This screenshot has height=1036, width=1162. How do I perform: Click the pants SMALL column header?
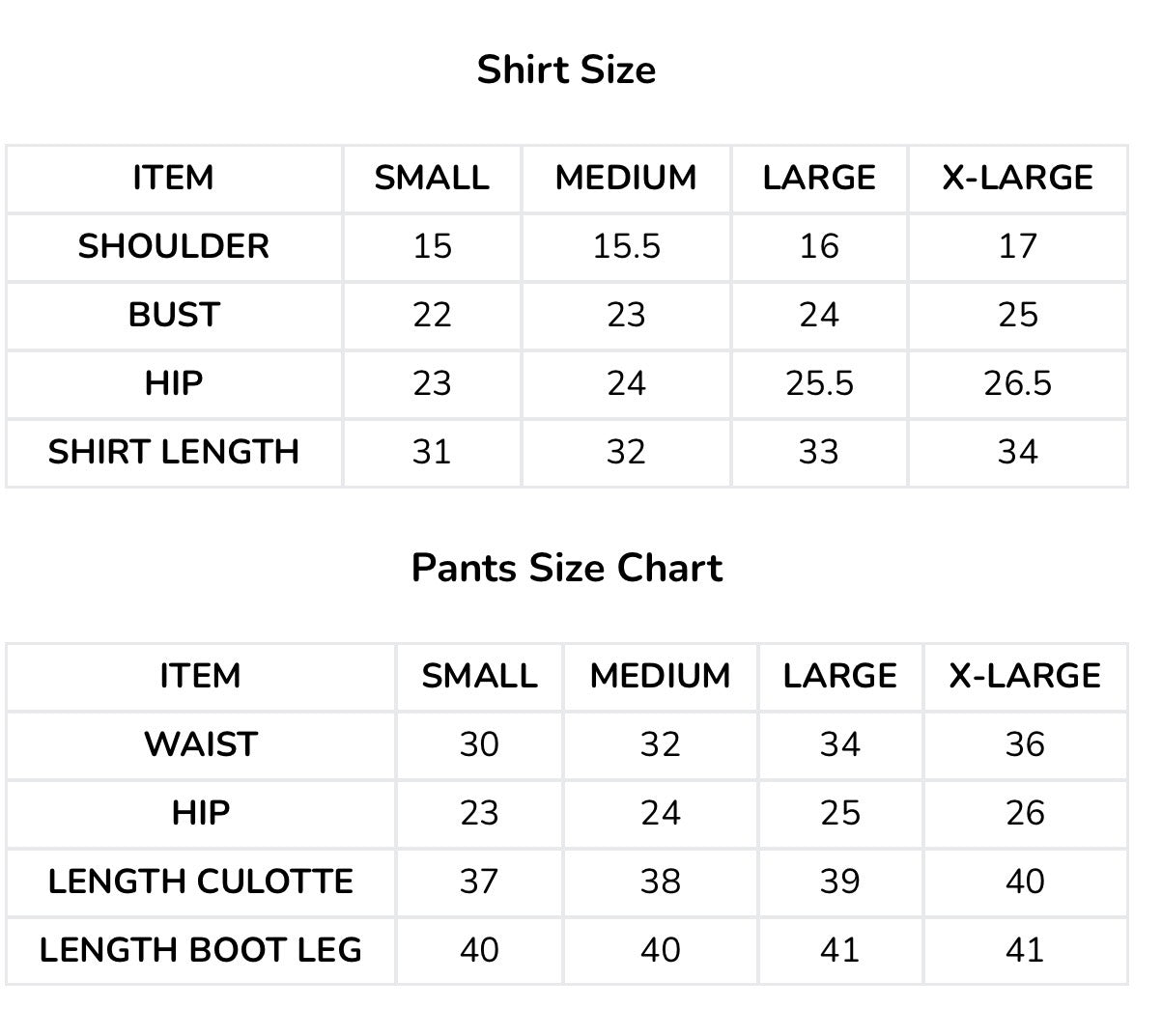pos(479,676)
